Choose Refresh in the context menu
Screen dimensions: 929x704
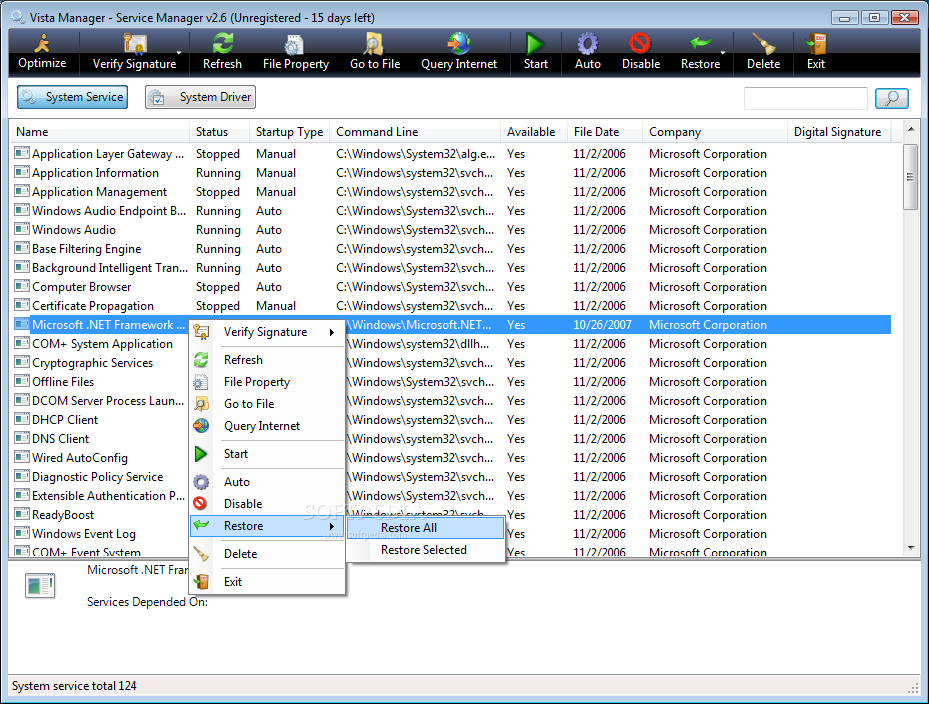point(267,360)
